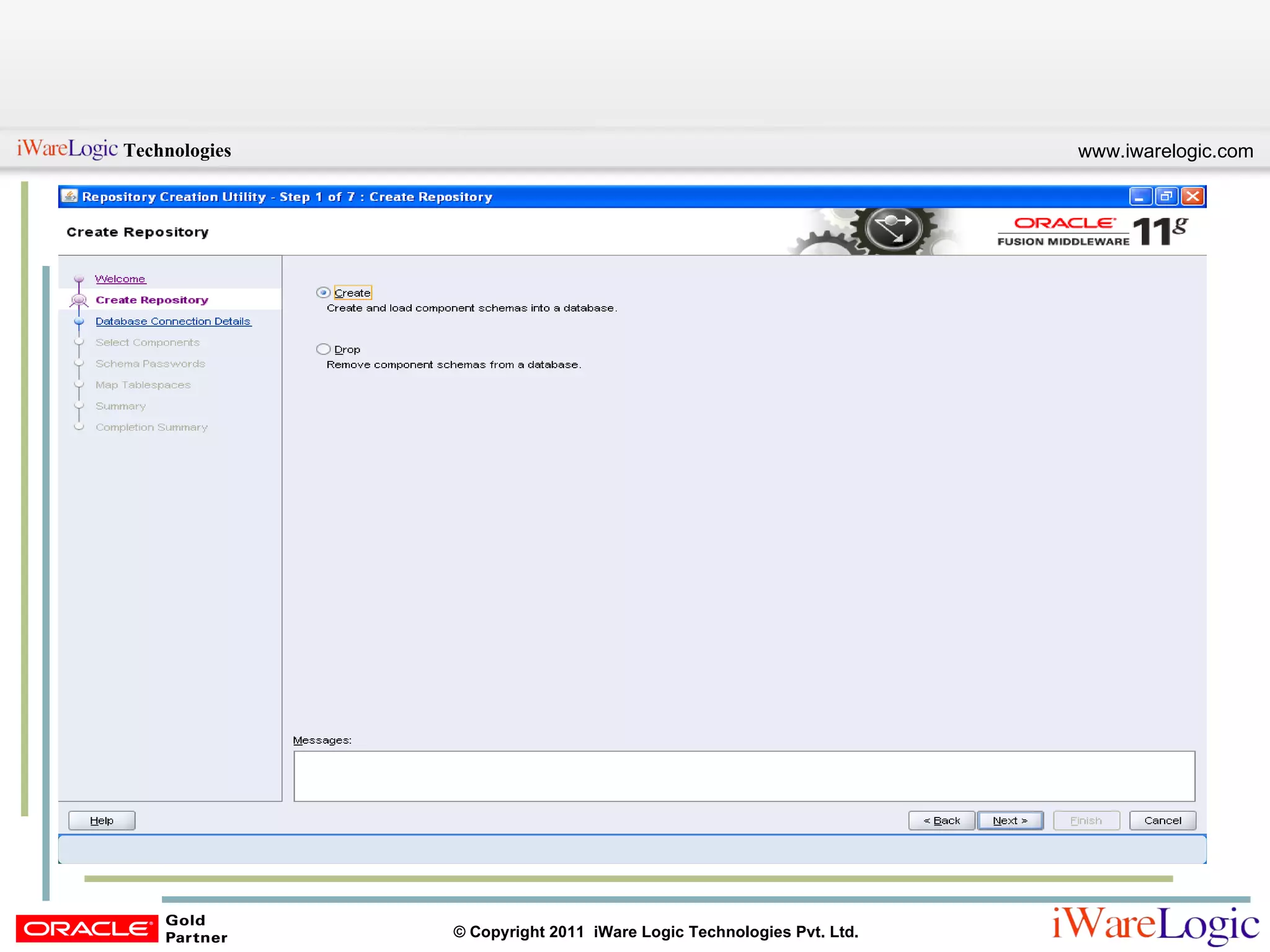Restore down the utility window

coord(1166,196)
